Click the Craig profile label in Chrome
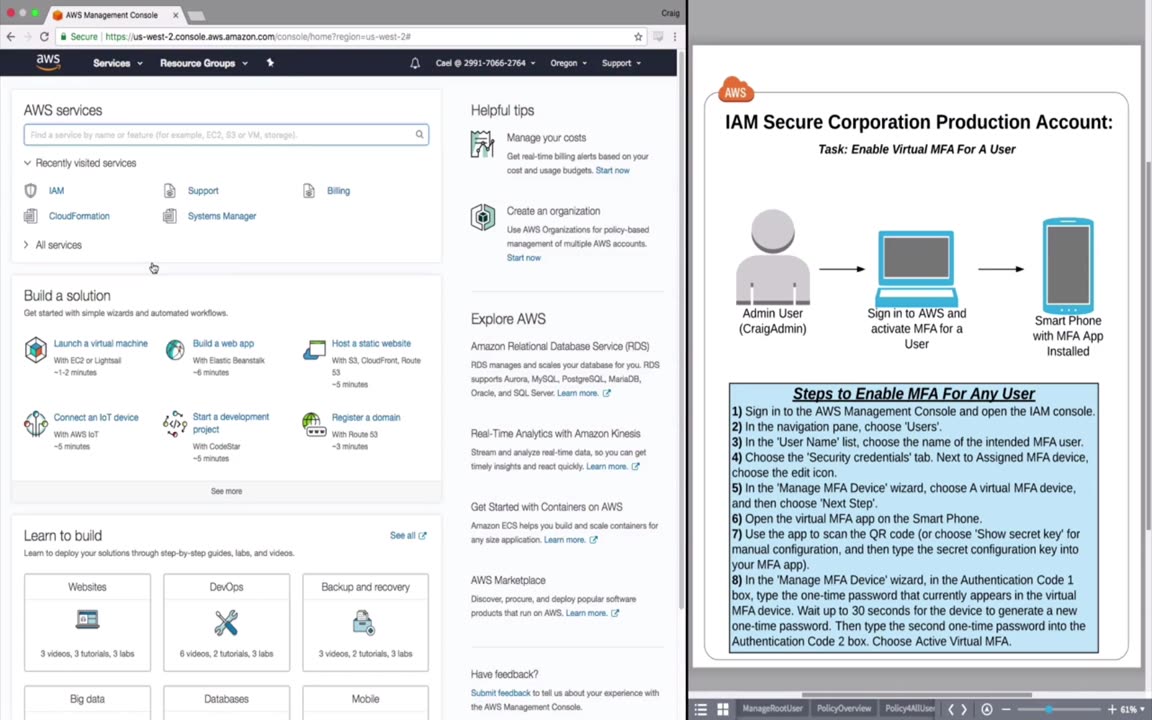The height and width of the screenshot is (720, 1152). (670, 12)
